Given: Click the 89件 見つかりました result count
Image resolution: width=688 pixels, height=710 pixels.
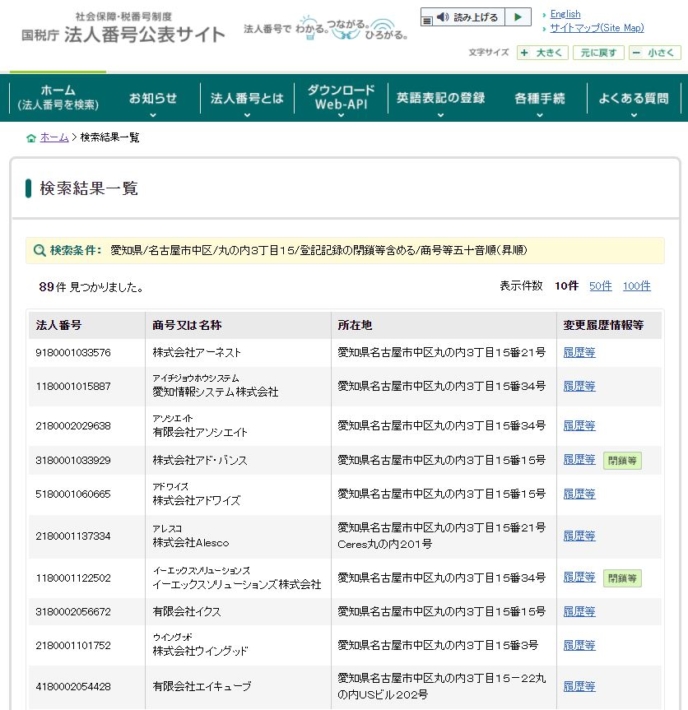Looking at the screenshot, I should point(91,287).
